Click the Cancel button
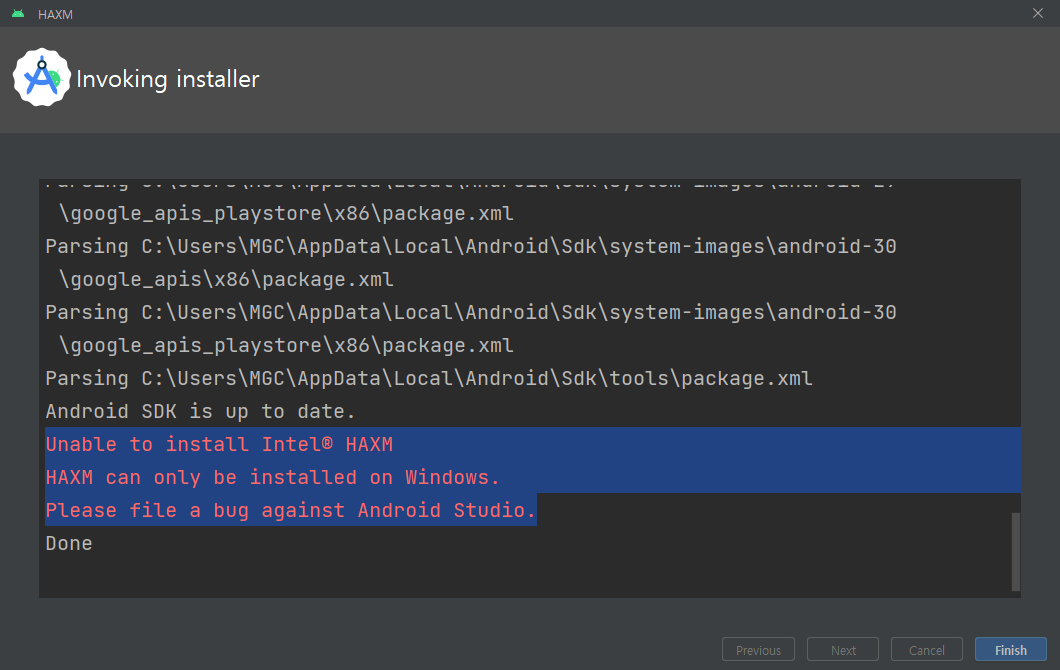The width and height of the screenshot is (1060, 670). coord(927,650)
